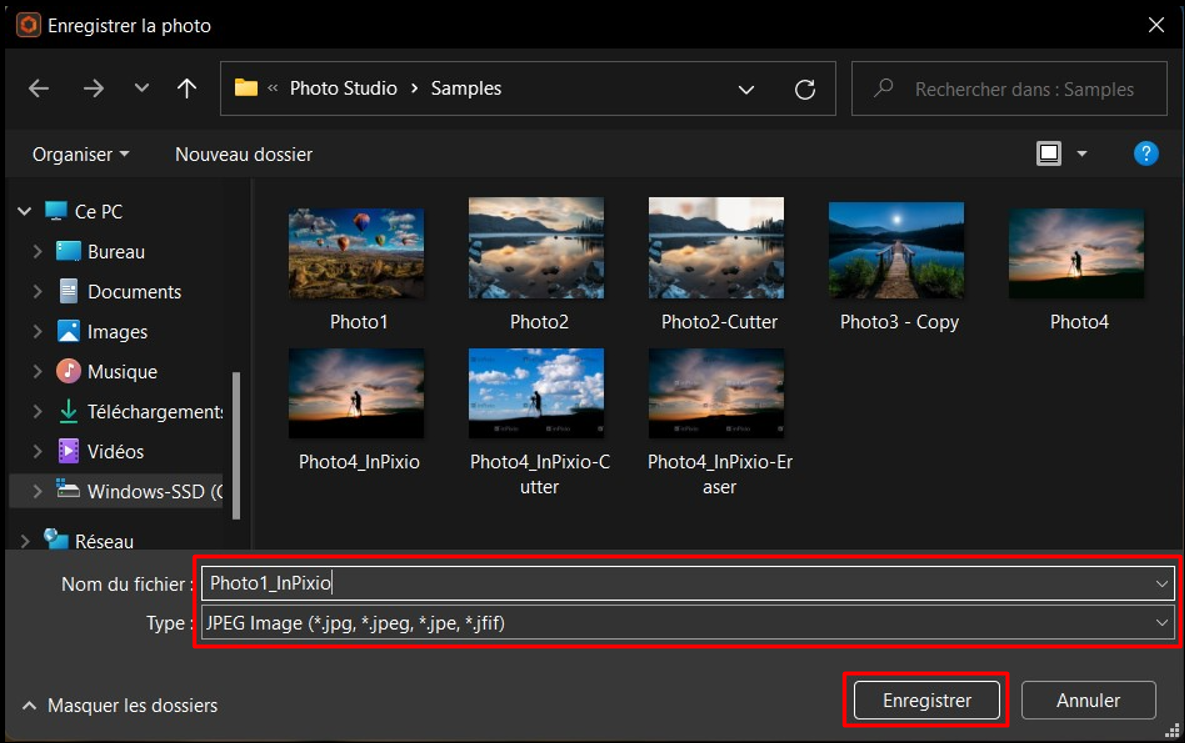Expand the Documents folder node

(37, 291)
